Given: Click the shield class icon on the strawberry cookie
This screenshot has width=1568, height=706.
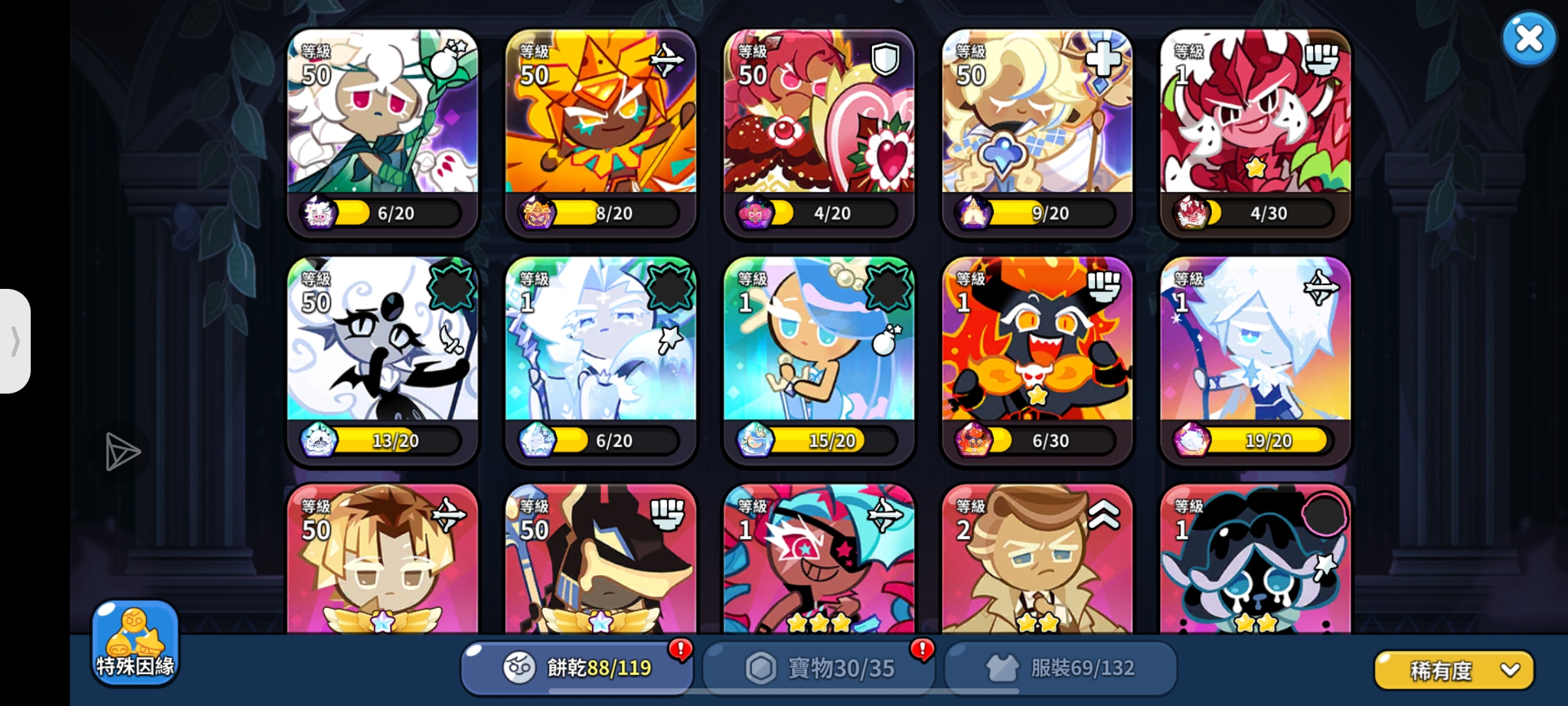Looking at the screenshot, I should coord(885,59).
